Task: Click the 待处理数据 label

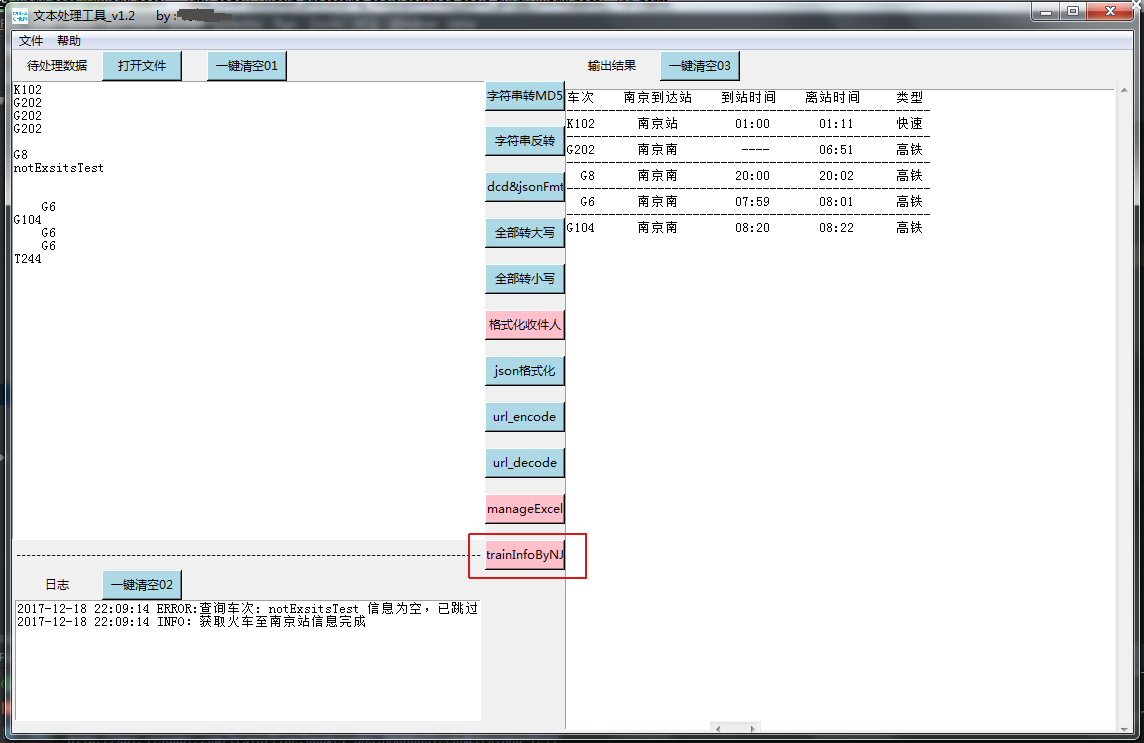Action: coord(57,66)
